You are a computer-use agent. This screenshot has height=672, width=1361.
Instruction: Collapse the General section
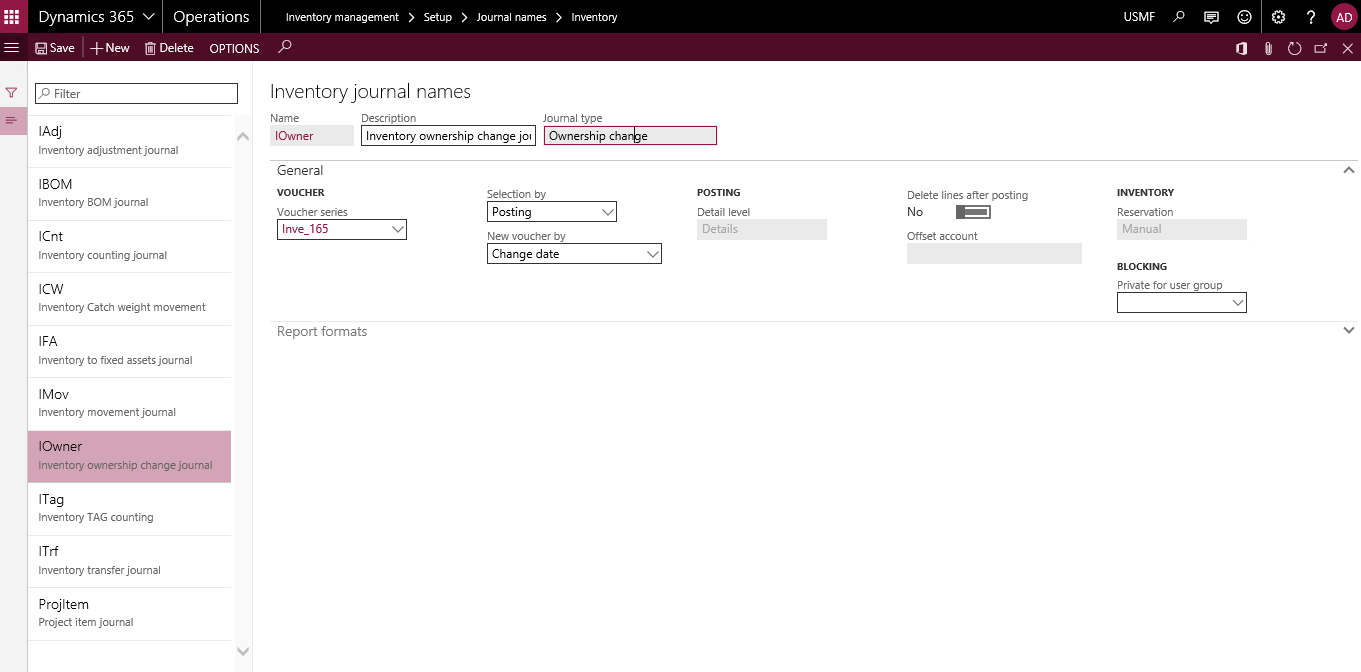[1348, 170]
